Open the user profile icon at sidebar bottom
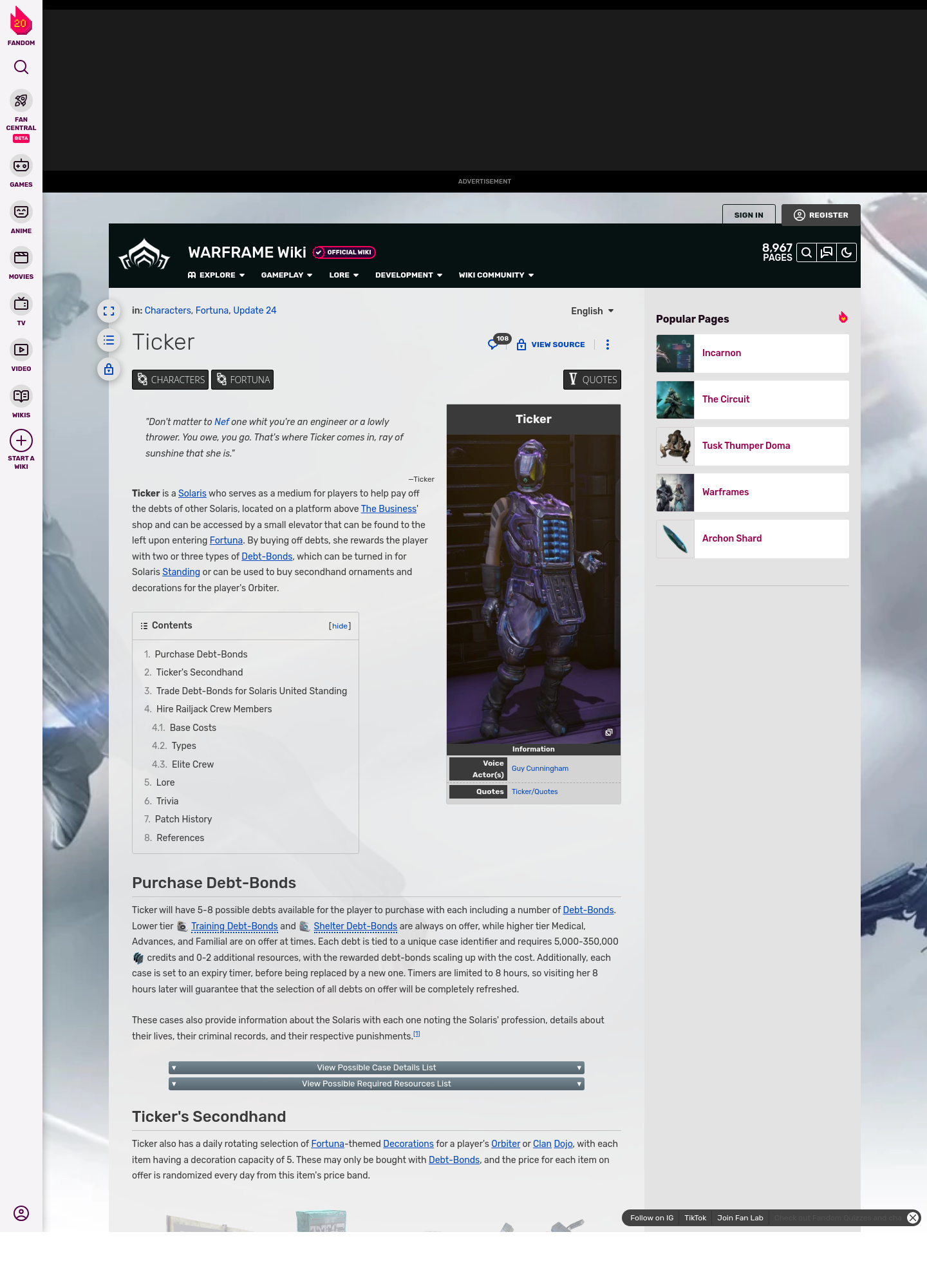Viewport: 927px width, 1288px height. 21,1213
